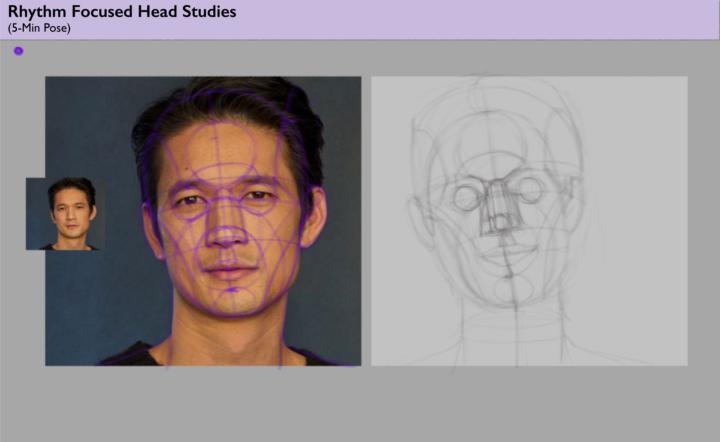Screen dimensions: 720x442
Task: Click the "Rhythm Focused Head Studies" title
Action: click(122, 12)
